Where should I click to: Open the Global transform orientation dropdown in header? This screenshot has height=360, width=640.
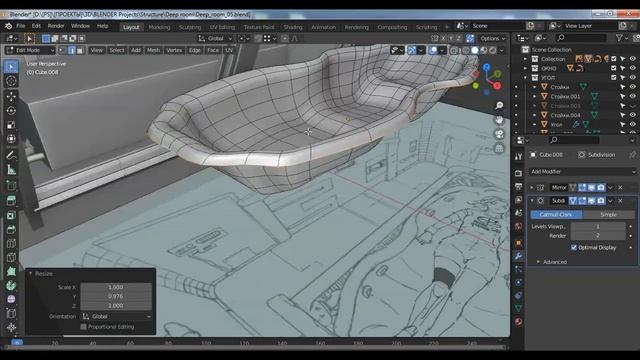click(215, 38)
